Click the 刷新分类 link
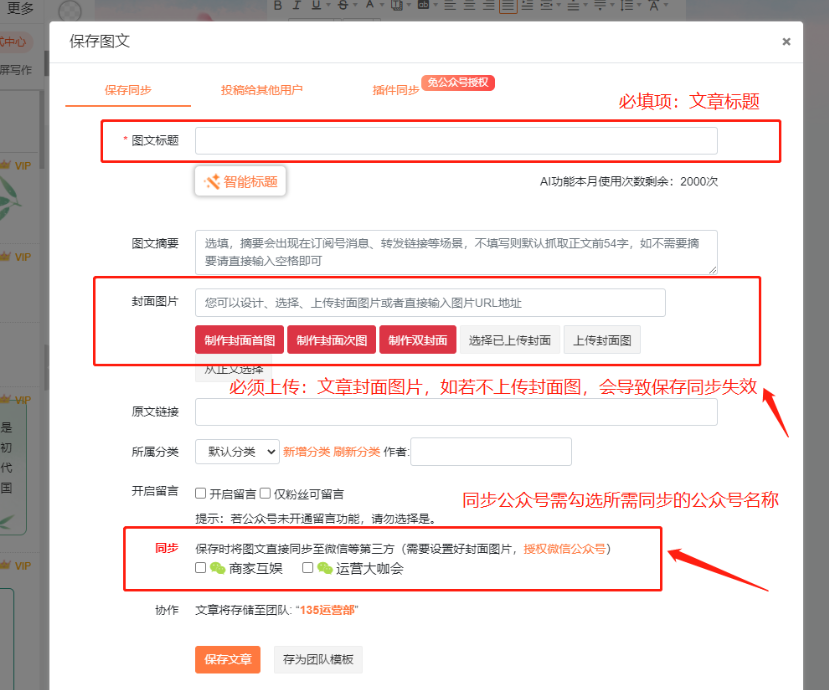The width and height of the screenshot is (829, 690). (x=357, y=452)
